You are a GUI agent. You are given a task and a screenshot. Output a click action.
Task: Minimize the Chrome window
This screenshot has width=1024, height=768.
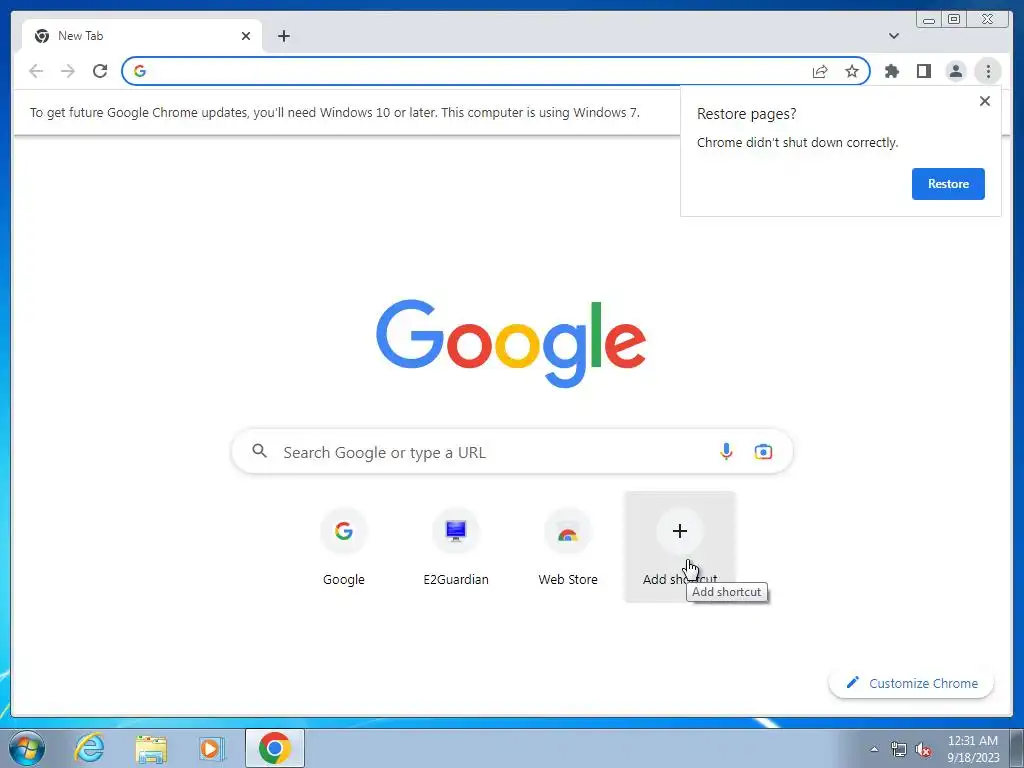pyautogui.click(x=928, y=19)
